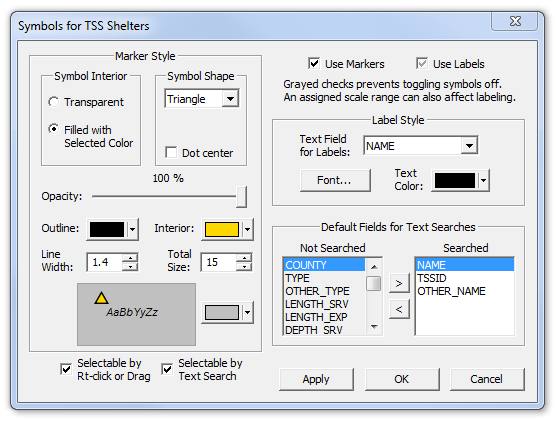Click the Apply button
Screen dimensions: 556x421
[x=316, y=379]
